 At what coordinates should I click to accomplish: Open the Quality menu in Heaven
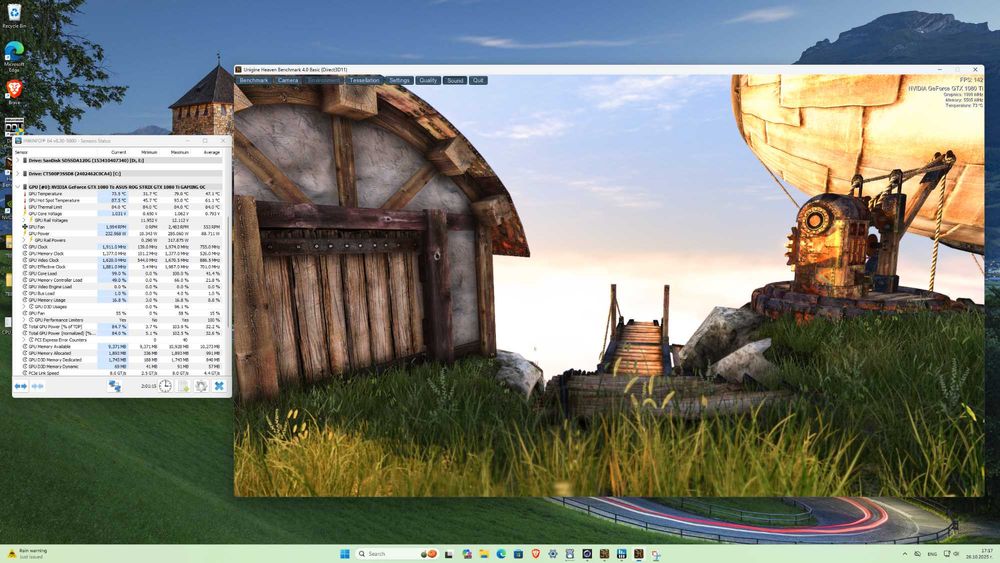pos(428,80)
